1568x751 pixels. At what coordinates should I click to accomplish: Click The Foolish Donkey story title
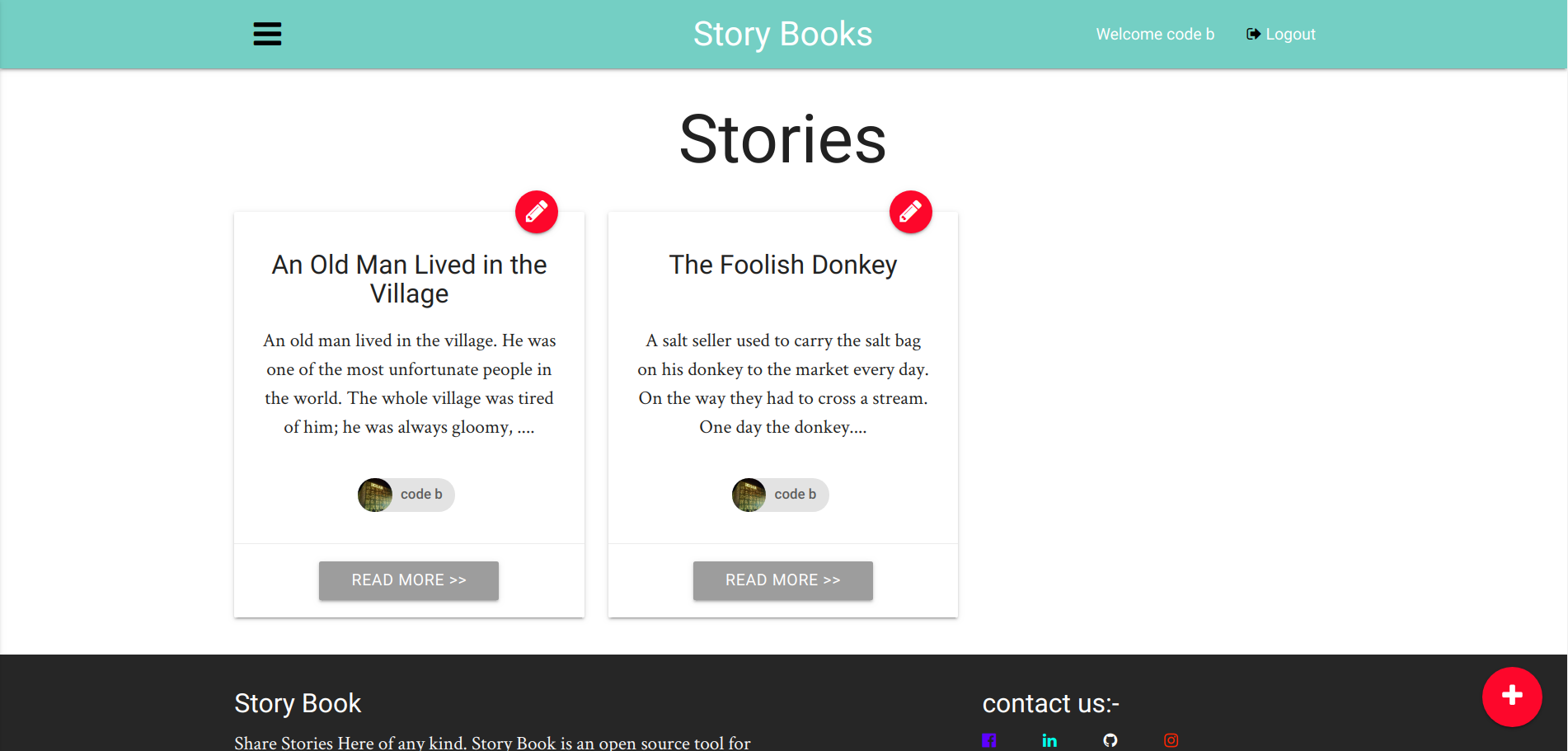(782, 265)
